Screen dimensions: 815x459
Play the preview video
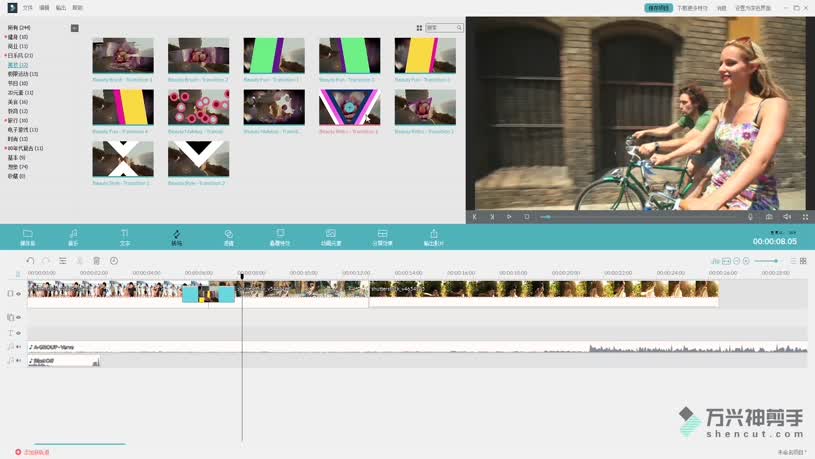pyautogui.click(x=509, y=217)
